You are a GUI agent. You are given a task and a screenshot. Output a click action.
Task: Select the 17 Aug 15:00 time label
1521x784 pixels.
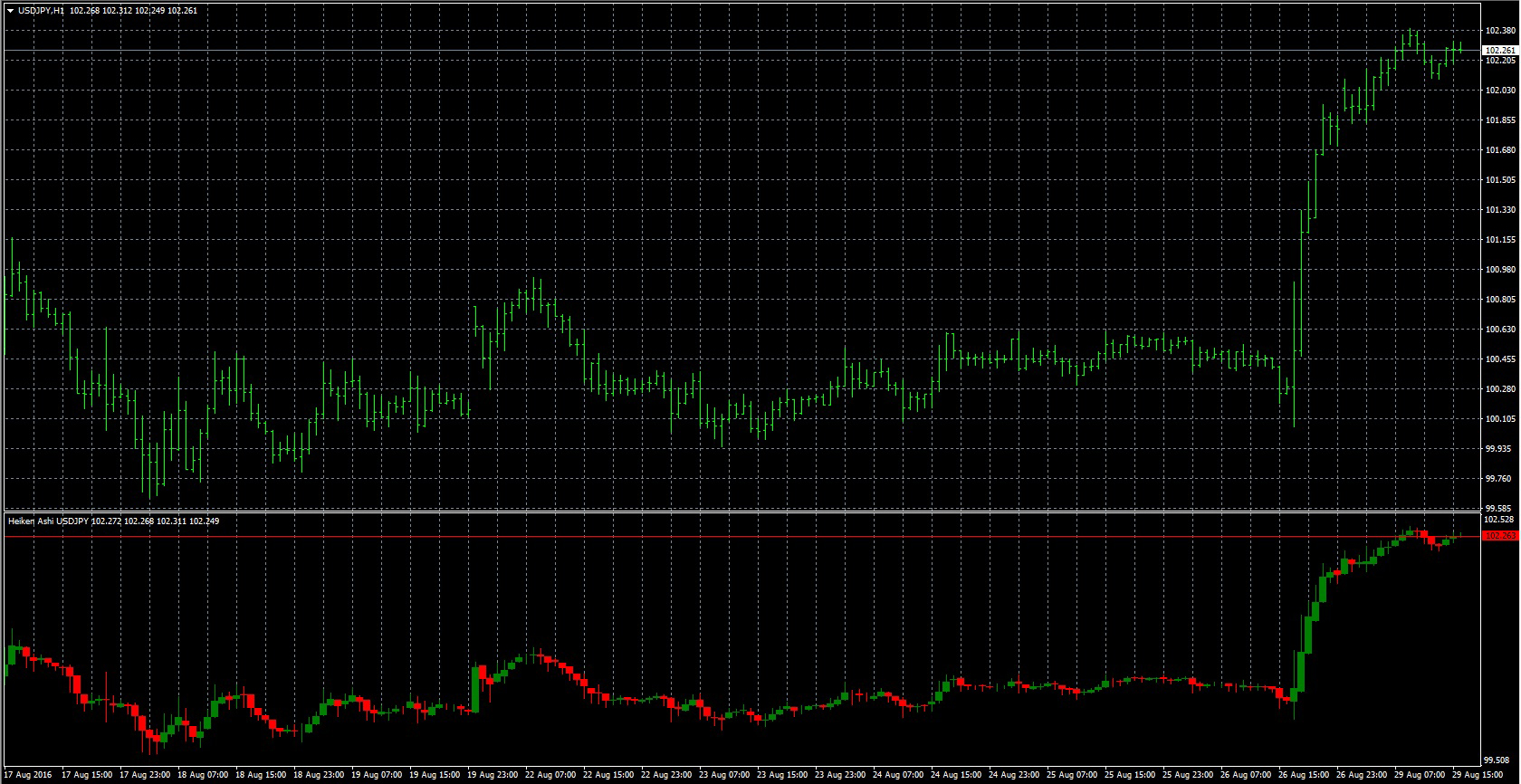pos(87,776)
